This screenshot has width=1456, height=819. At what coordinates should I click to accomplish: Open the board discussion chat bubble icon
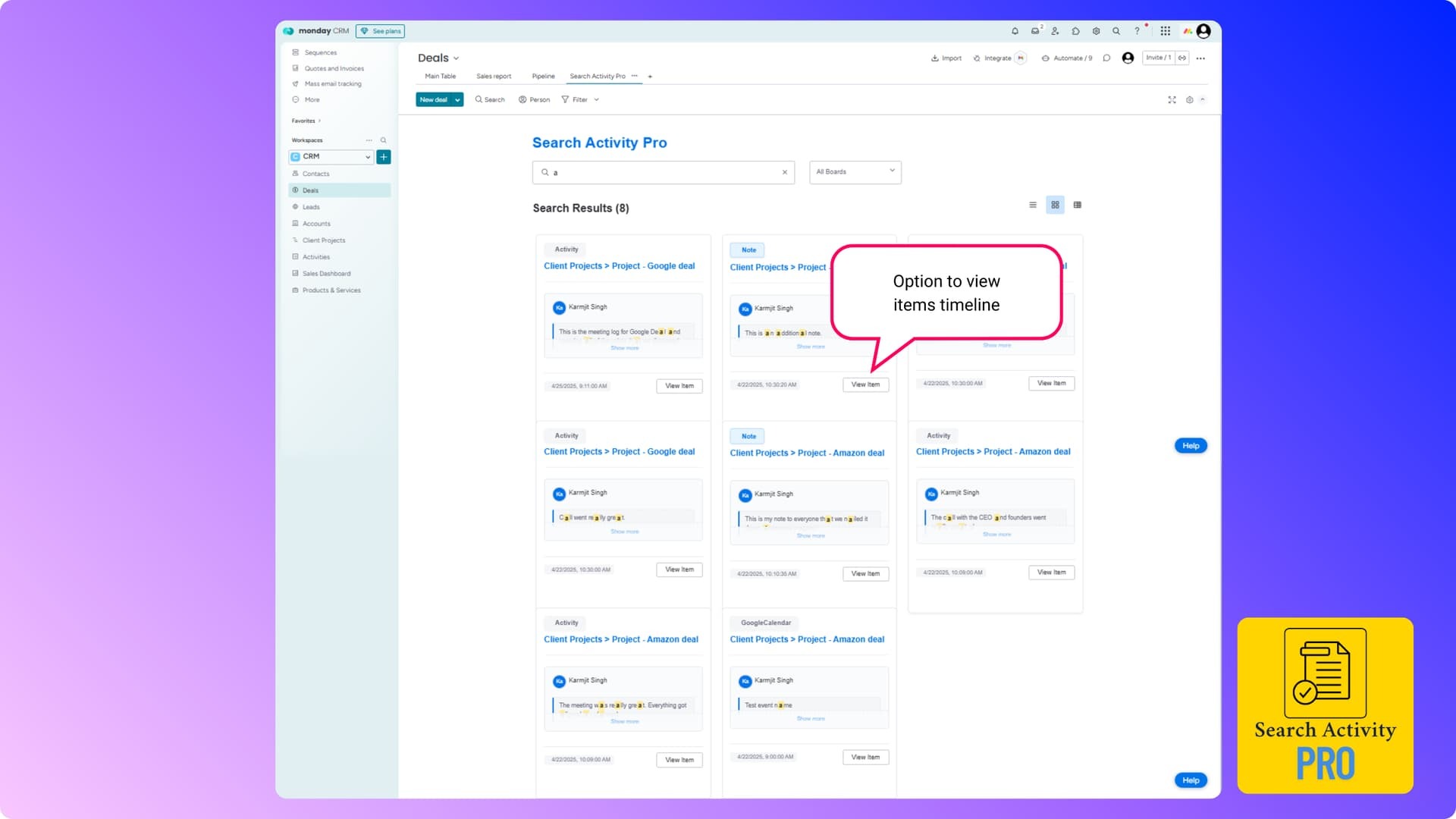(x=1106, y=58)
